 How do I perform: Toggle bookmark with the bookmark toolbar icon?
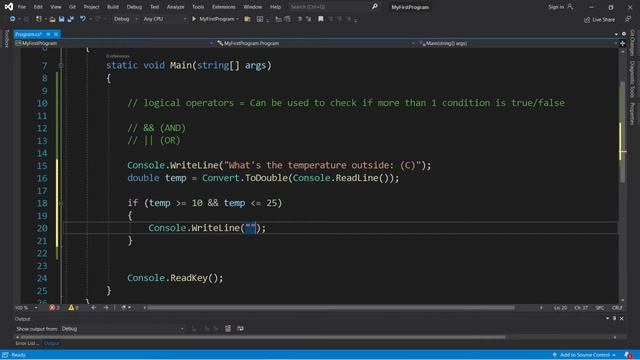coord(321,19)
